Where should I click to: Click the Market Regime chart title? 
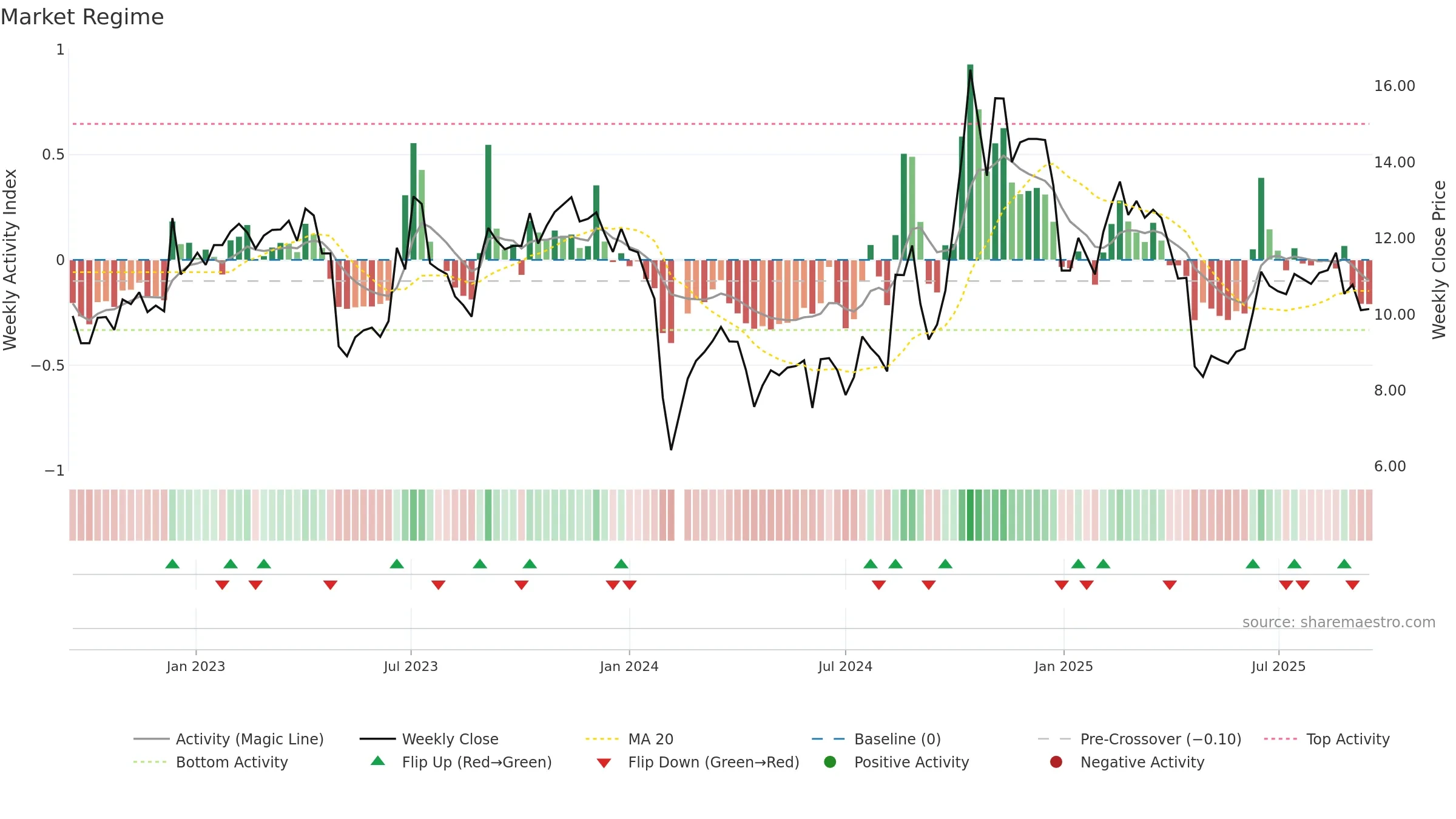(82, 17)
